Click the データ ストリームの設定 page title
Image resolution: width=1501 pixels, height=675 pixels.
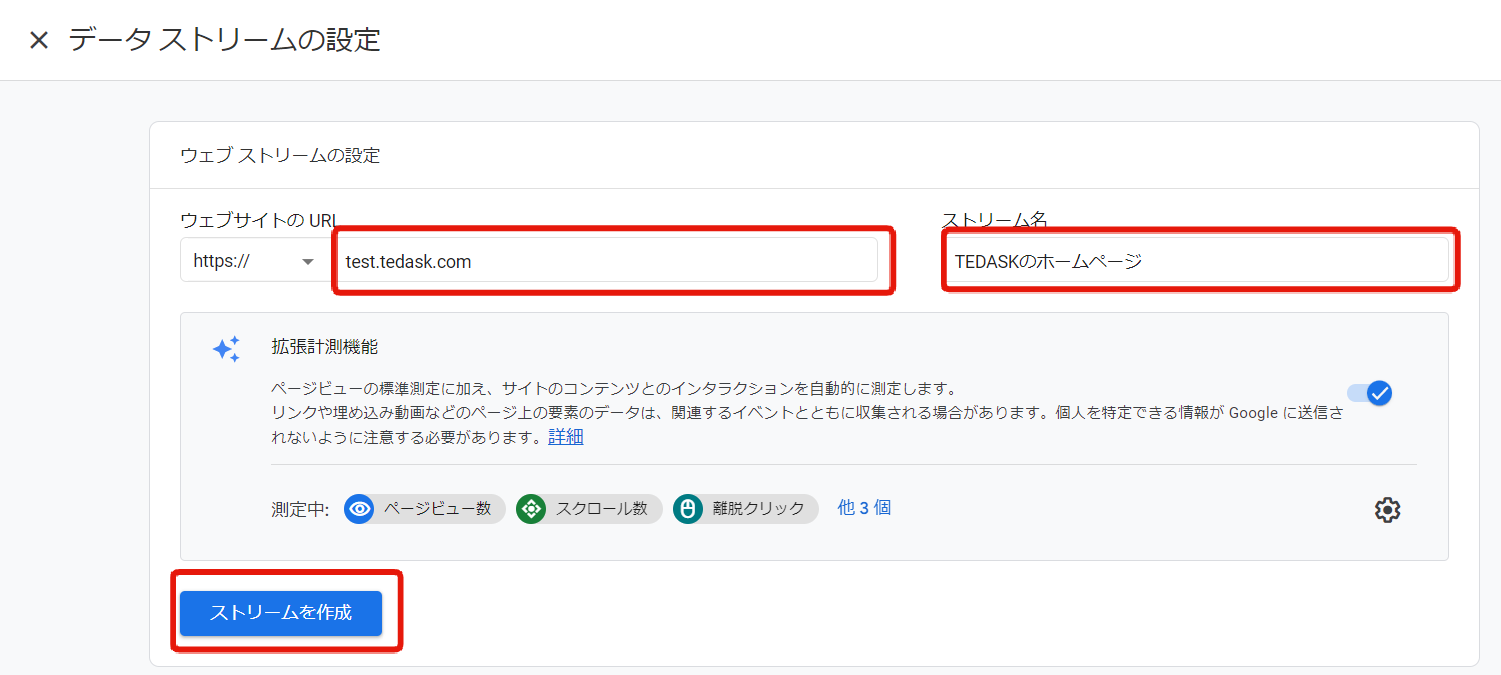coord(225,41)
